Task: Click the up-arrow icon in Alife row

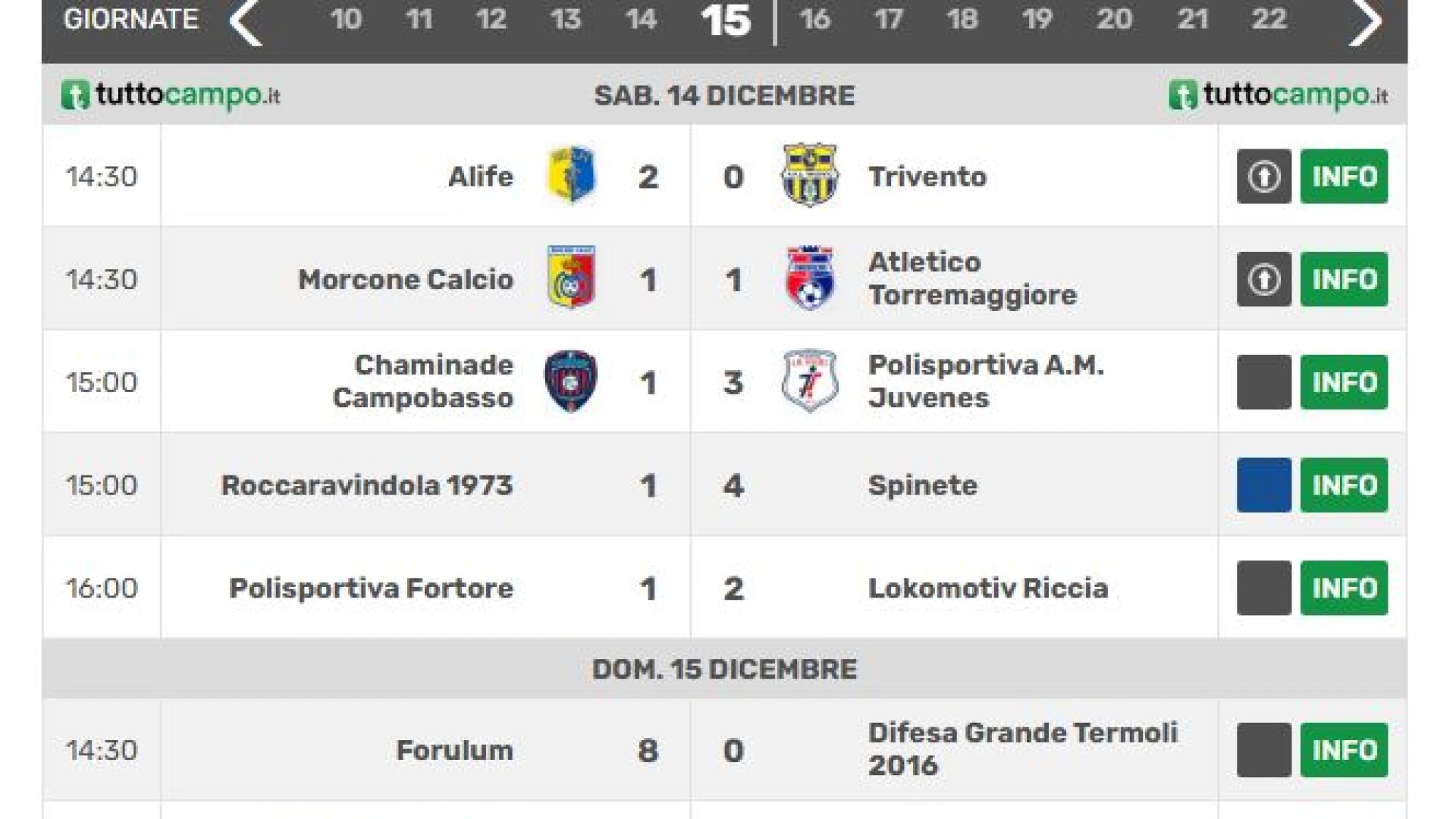Action: [x=1263, y=176]
